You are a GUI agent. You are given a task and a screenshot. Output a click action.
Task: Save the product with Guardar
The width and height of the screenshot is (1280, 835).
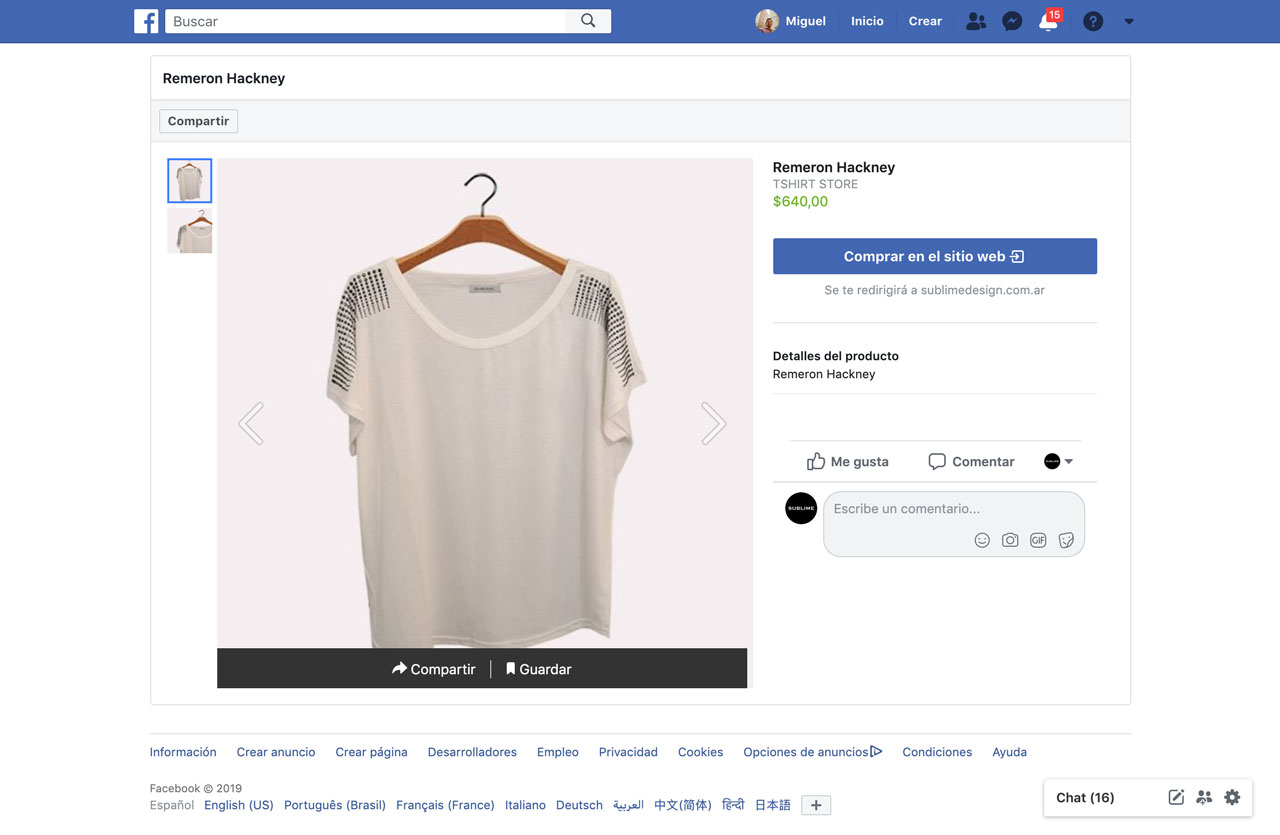point(538,669)
